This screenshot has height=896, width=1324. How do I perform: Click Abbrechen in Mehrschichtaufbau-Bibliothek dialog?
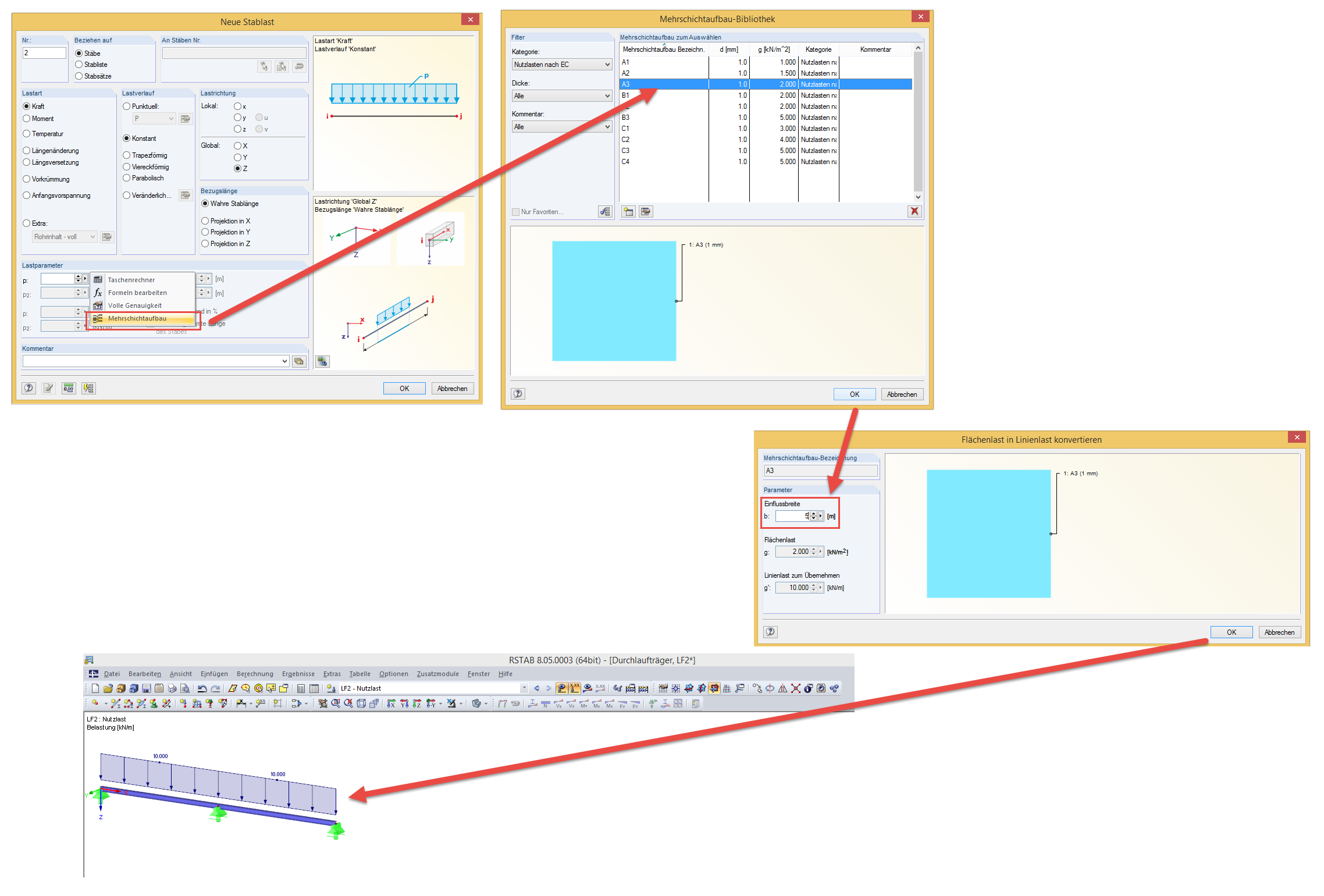pyautogui.click(x=902, y=394)
